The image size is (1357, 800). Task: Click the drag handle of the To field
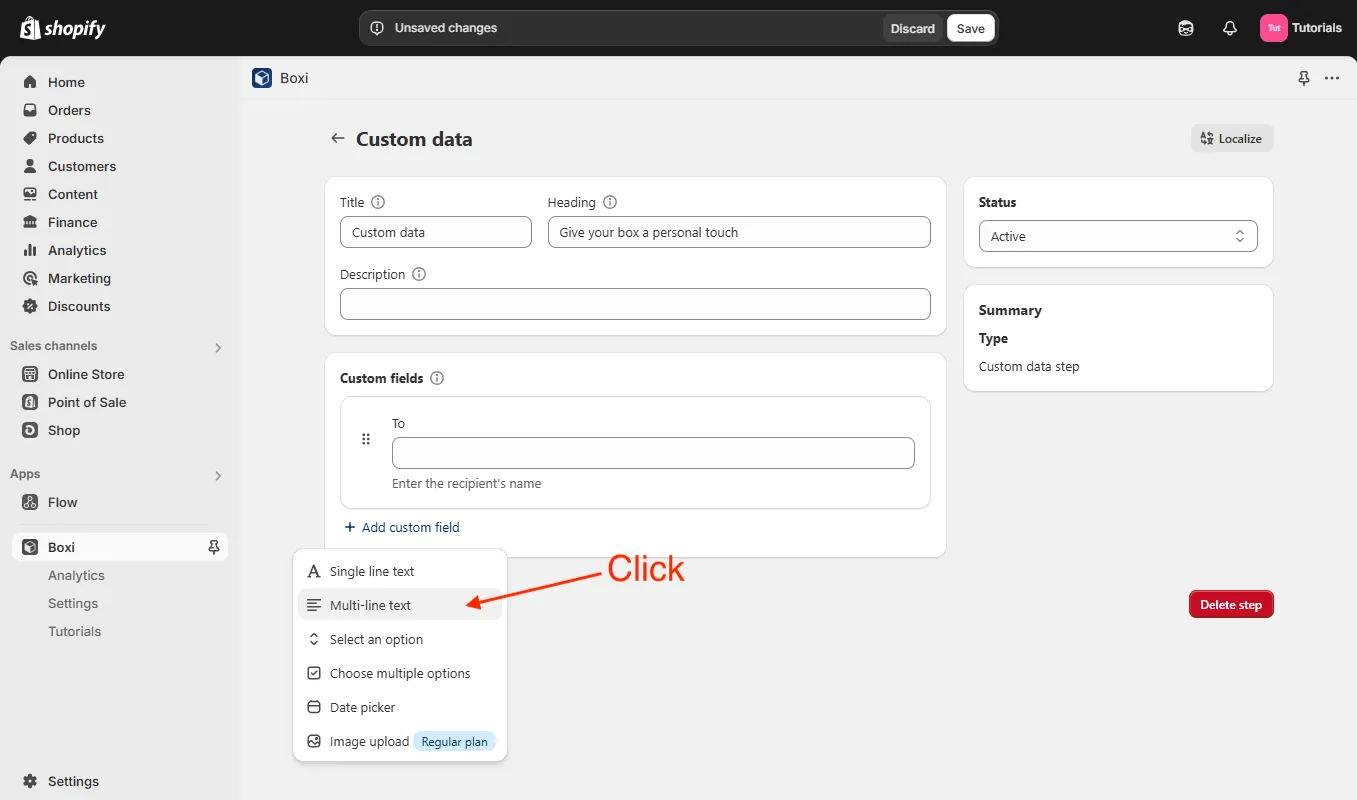tap(366, 439)
